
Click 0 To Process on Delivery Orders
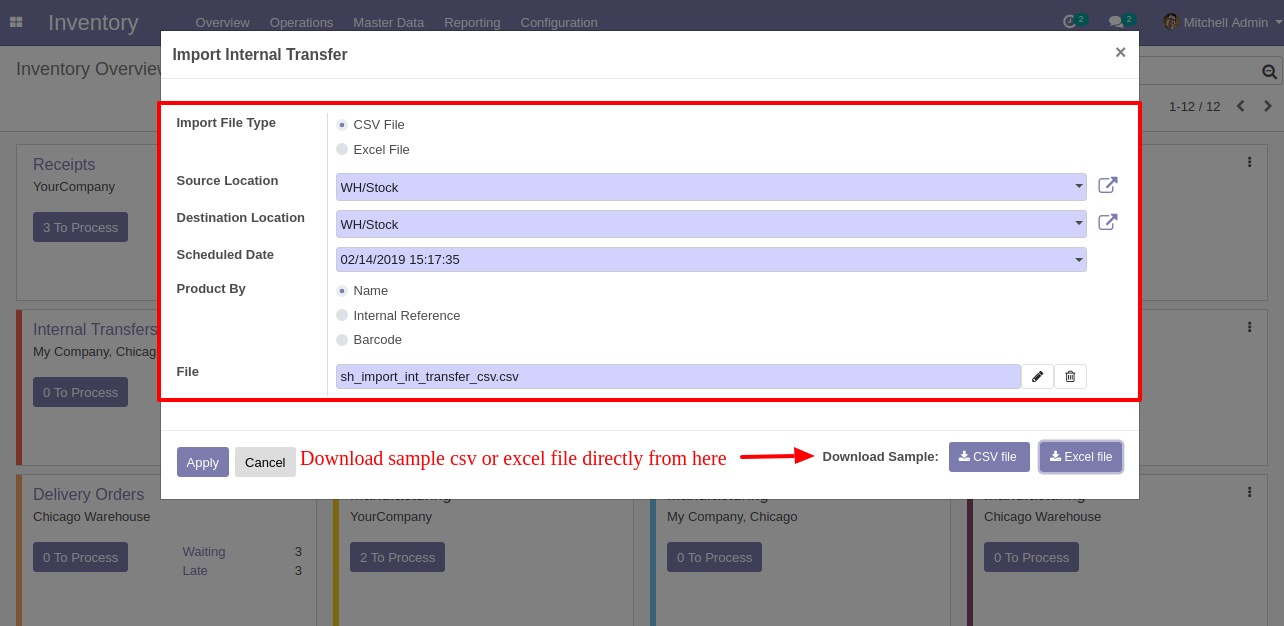click(80, 557)
